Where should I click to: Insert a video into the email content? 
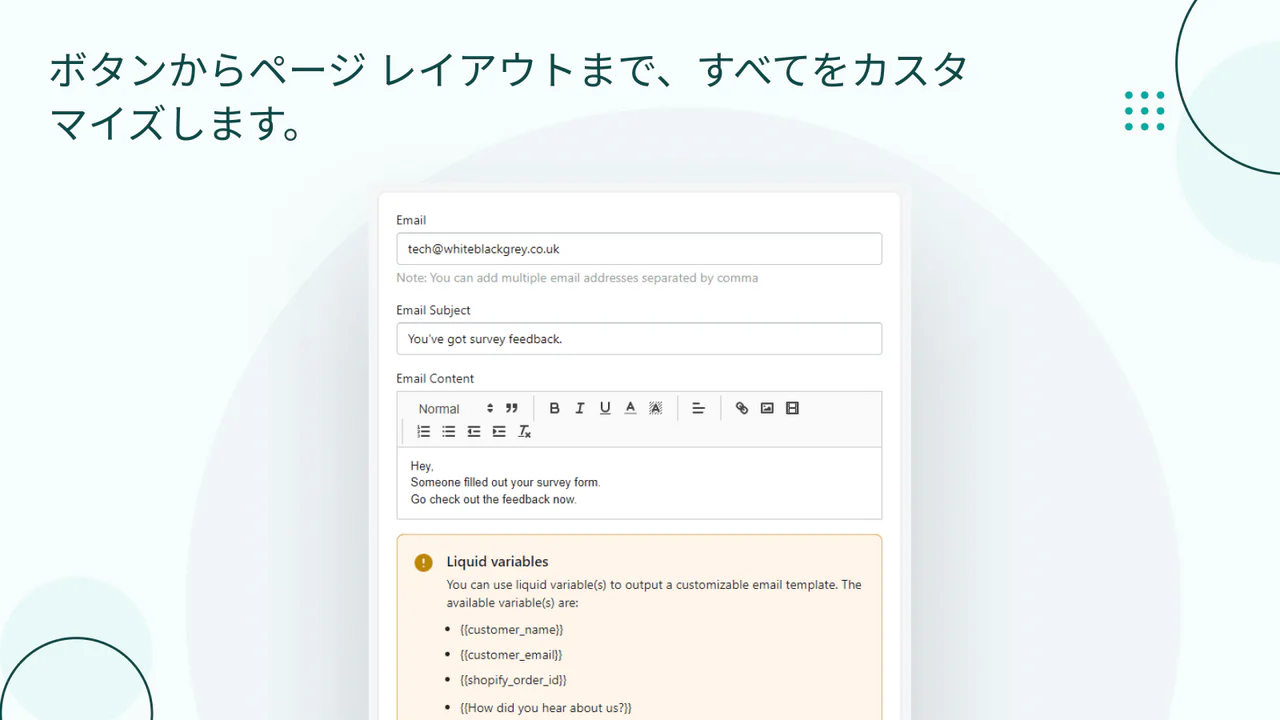792,408
